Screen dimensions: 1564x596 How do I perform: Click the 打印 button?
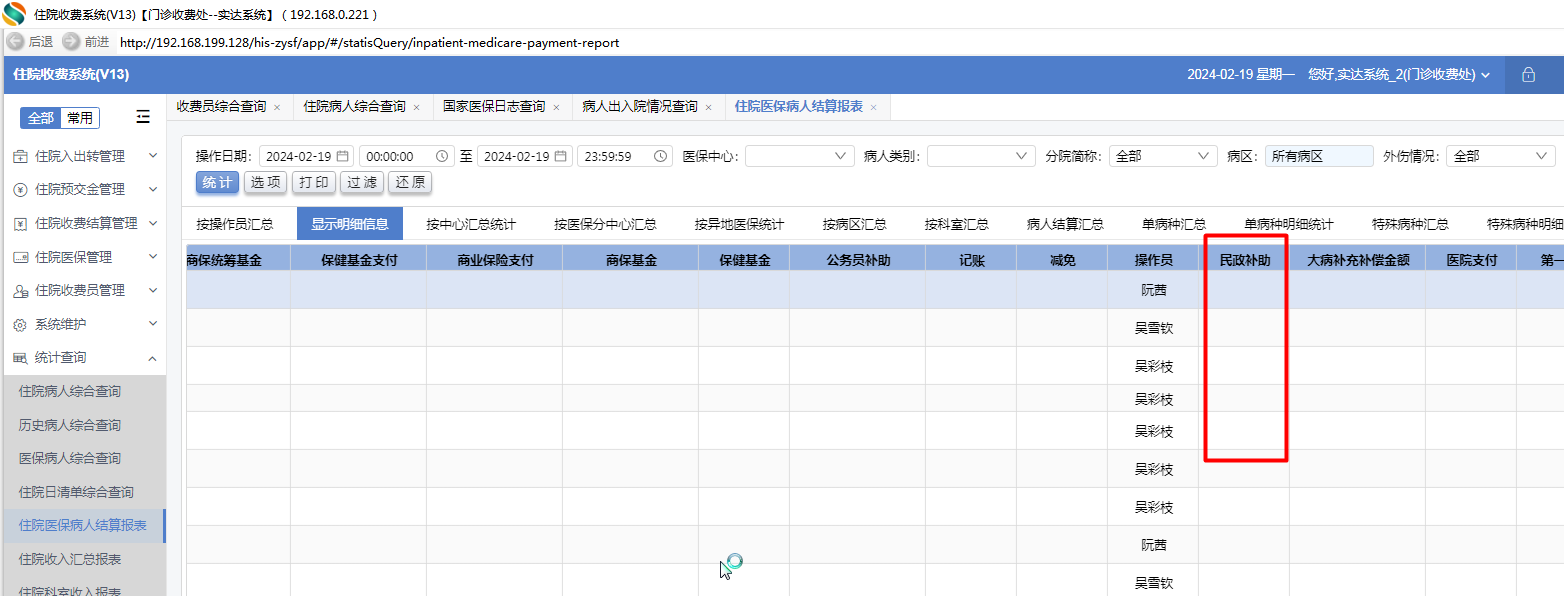pyautogui.click(x=314, y=183)
